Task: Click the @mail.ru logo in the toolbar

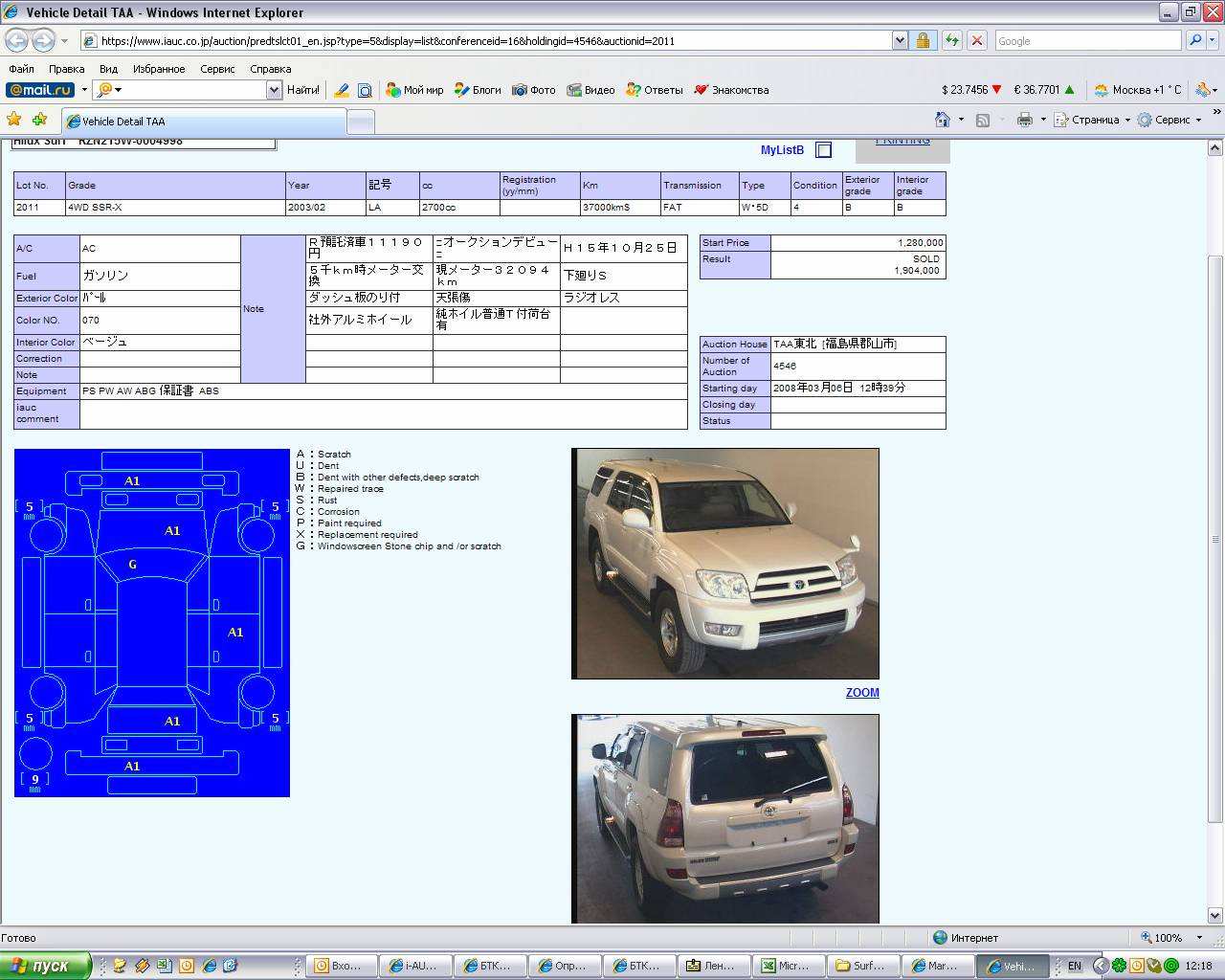Action: (x=40, y=90)
